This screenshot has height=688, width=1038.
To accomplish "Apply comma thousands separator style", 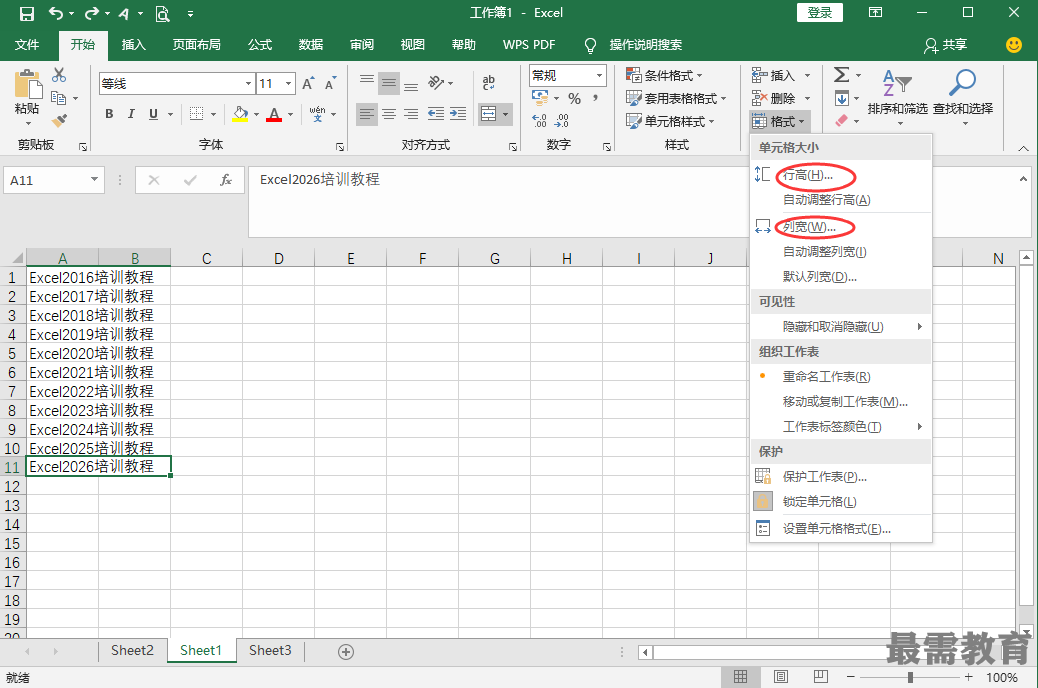I will [596, 99].
